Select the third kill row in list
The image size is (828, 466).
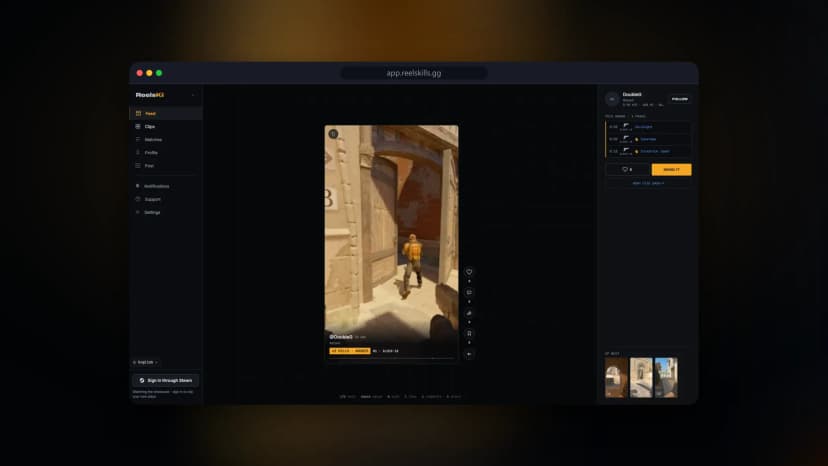click(x=648, y=151)
